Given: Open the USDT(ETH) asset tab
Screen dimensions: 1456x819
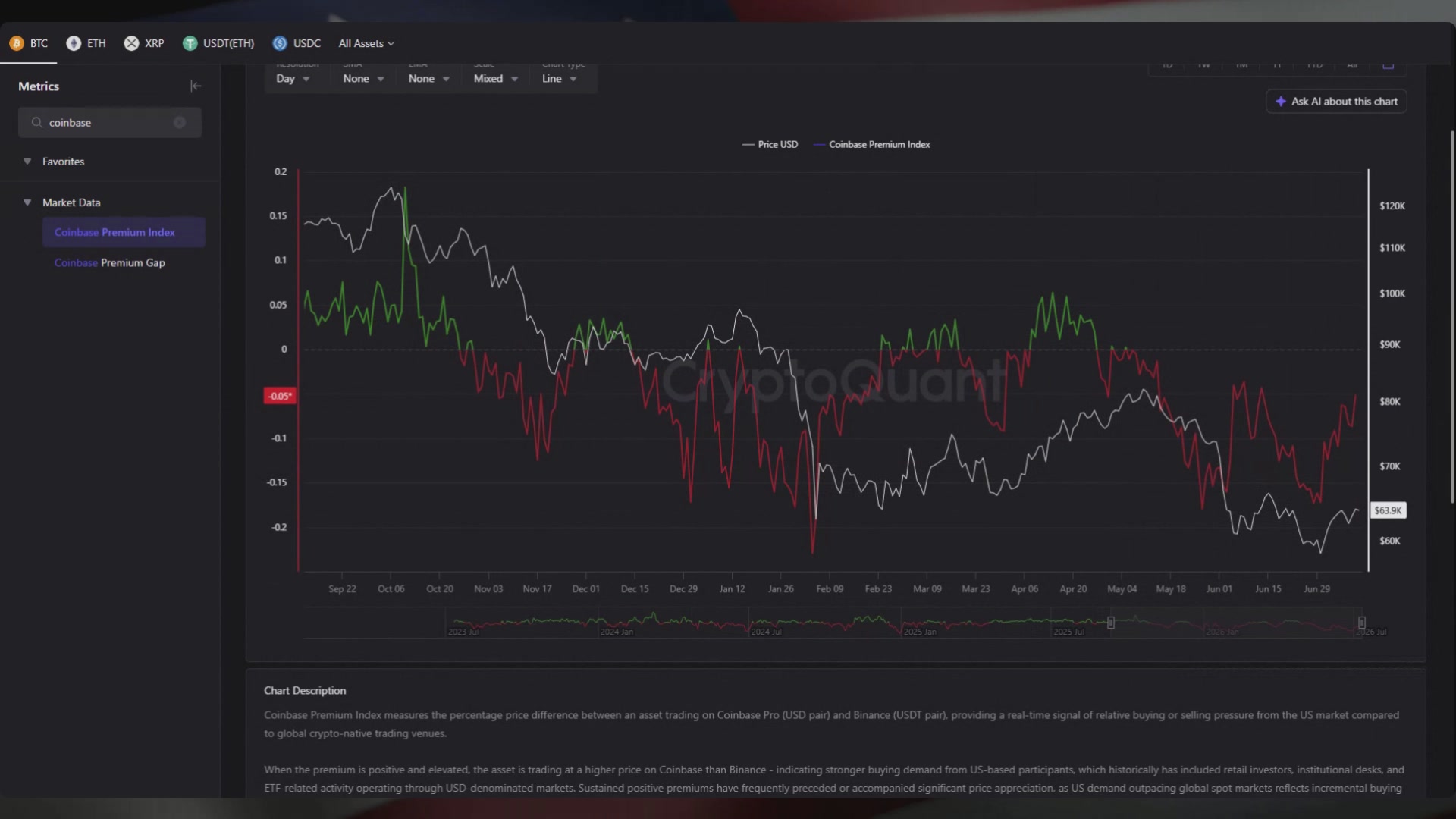Looking at the screenshot, I should pos(218,43).
